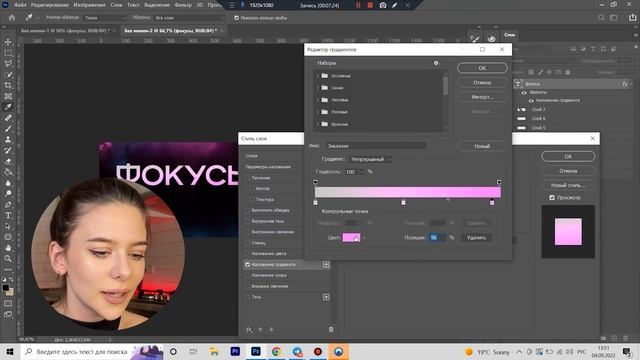This screenshot has height=360, width=640.
Task: Expand the first preset folder Основные
Action: 318,76
